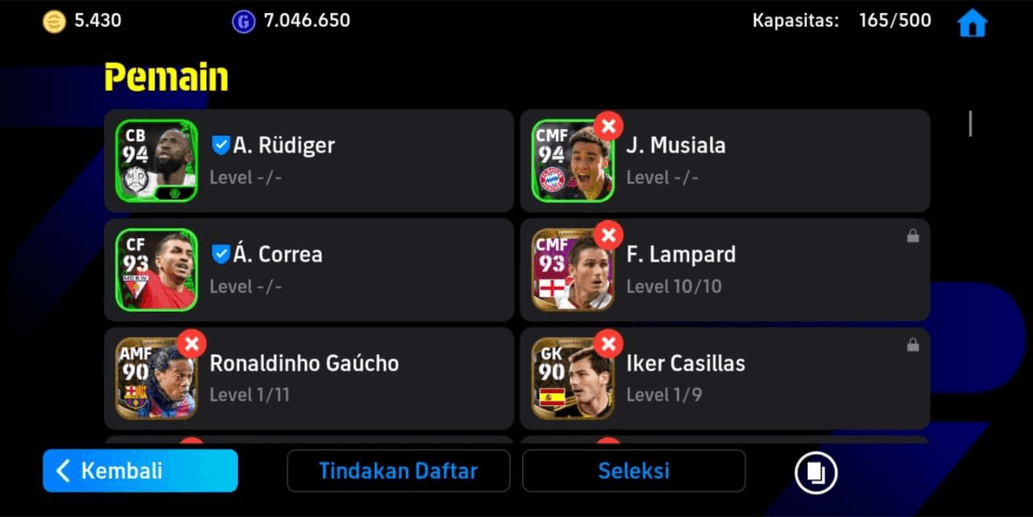This screenshot has height=517, width=1033.
Task: Open the Seleksi options
Action: tap(634, 471)
